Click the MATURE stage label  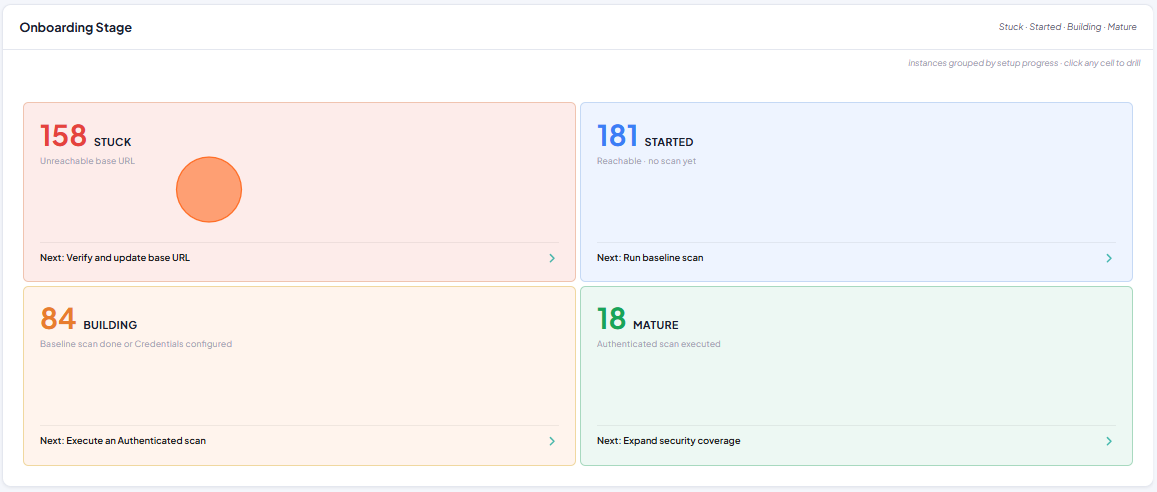(656, 325)
